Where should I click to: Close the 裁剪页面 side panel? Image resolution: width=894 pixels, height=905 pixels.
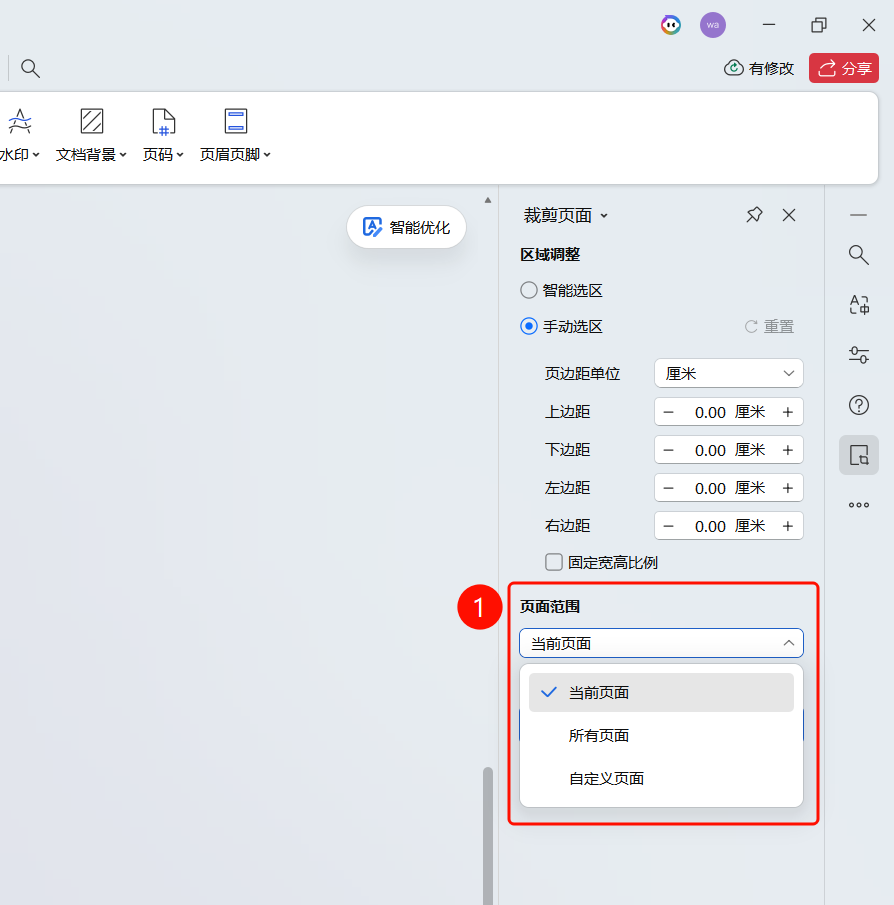tap(789, 215)
